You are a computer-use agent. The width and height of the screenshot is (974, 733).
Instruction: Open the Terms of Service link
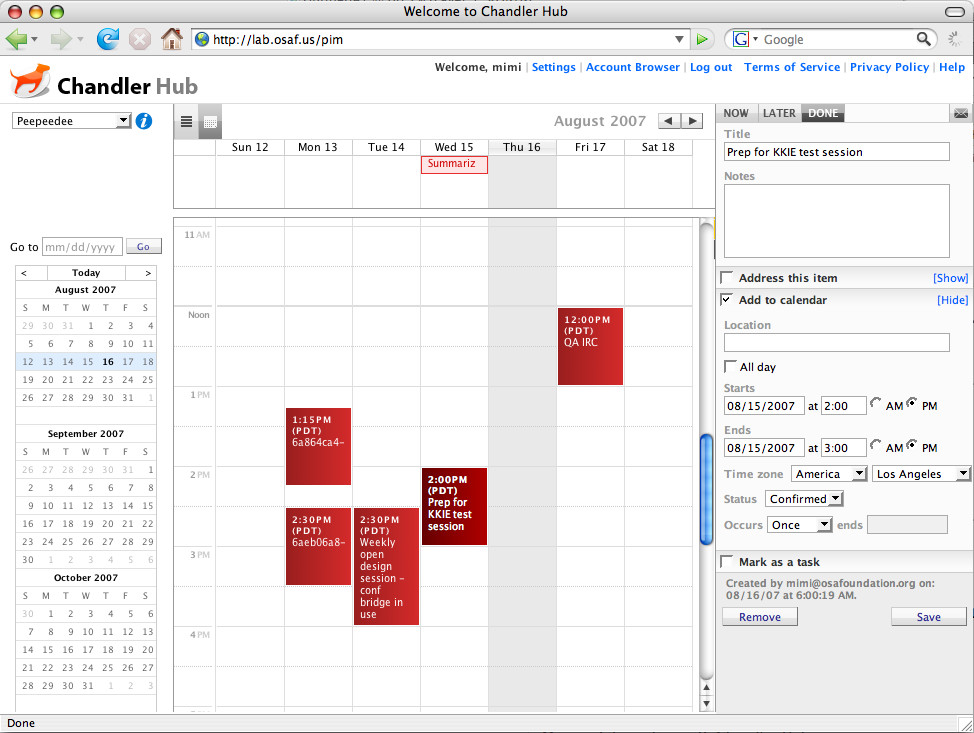click(x=792, y=67)
